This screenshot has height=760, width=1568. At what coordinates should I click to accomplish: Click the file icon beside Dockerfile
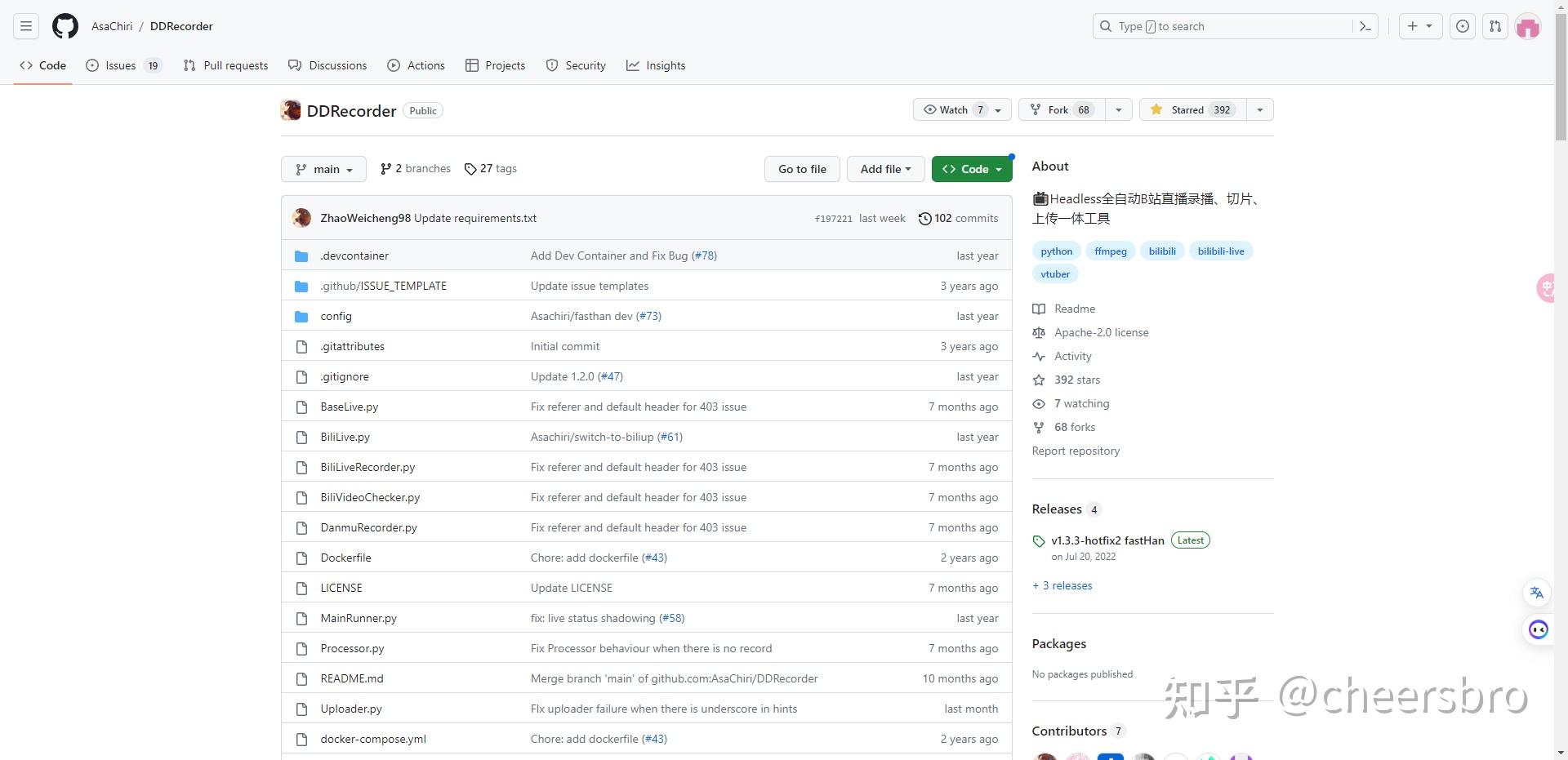tap(301, 558)
